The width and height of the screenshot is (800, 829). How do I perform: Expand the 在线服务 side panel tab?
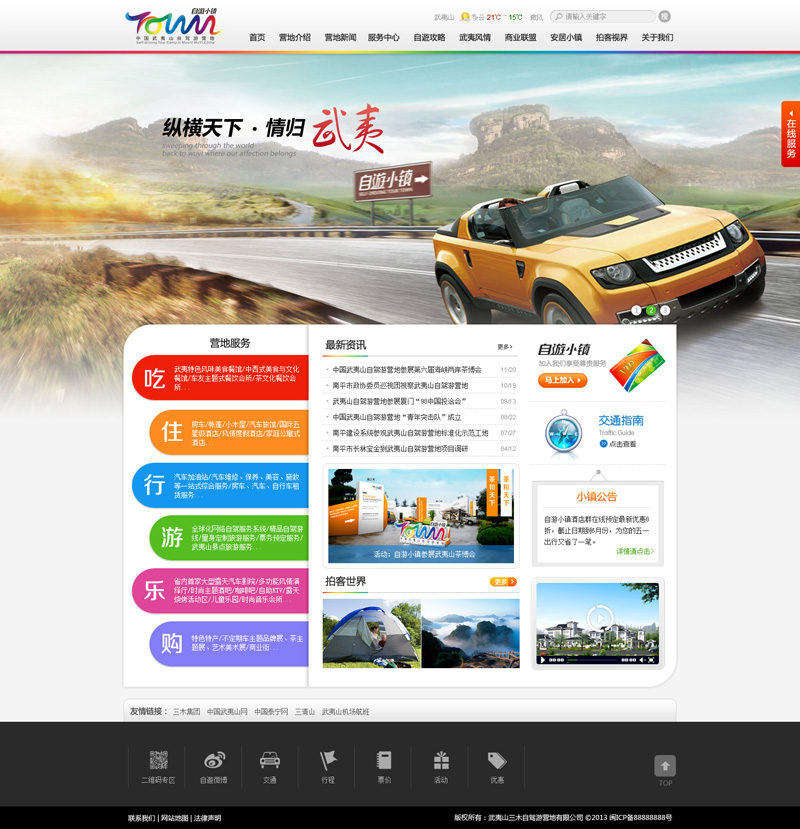click(790, 134)
